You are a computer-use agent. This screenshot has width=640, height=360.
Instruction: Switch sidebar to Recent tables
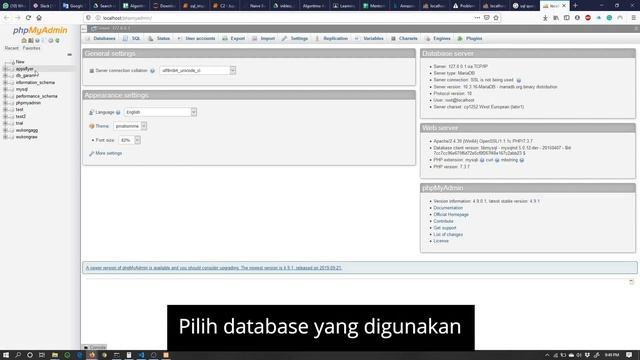tap(11, 48)
